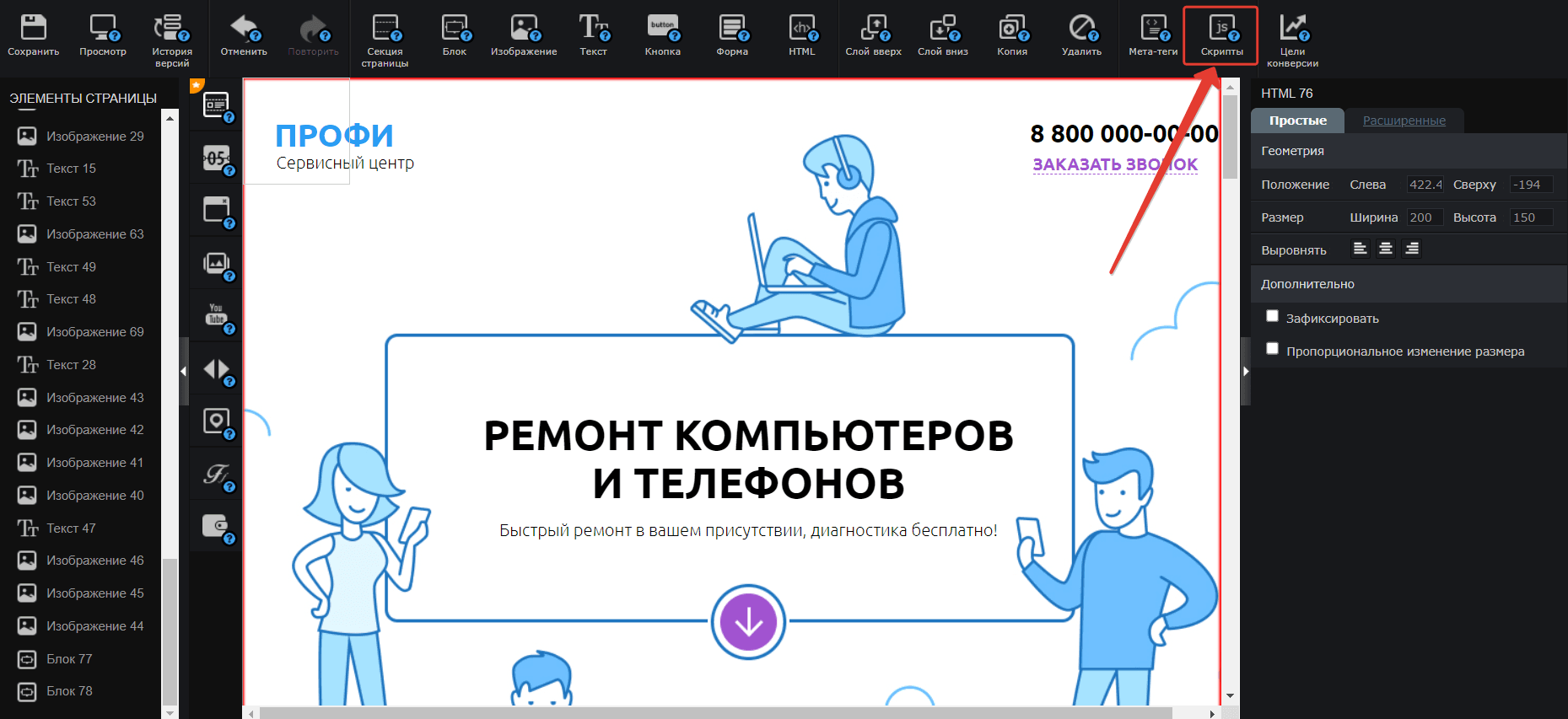Insert an Изображение from the toolbar
The width and height of the screenshot is (1568, 719).
pyautogui.click(x=524, y=35)
